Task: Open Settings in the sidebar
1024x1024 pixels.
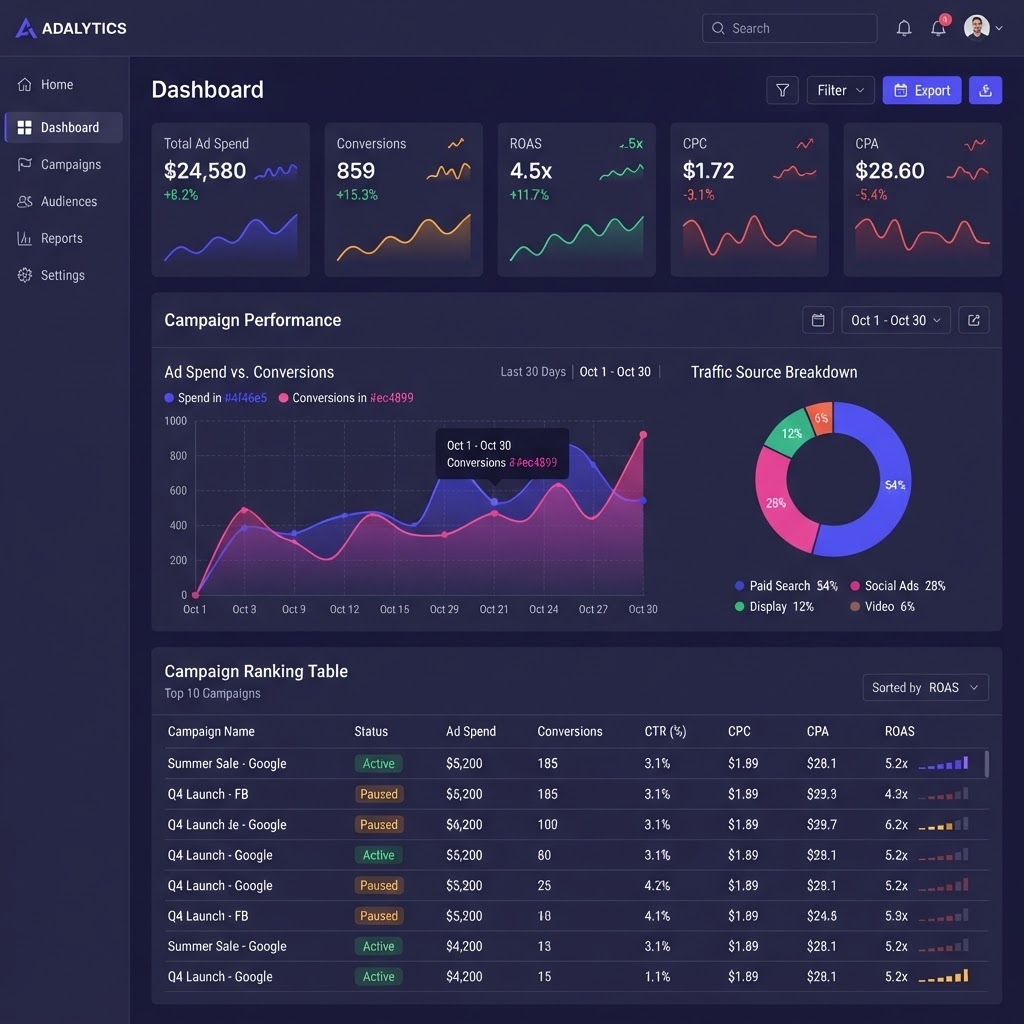Action: click(63, 275)
